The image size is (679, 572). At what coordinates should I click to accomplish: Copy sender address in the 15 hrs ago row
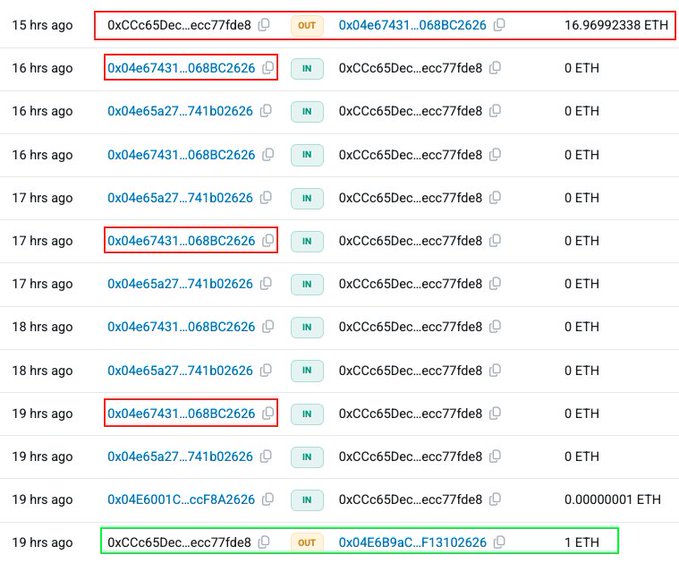click(x=264, y=25)
